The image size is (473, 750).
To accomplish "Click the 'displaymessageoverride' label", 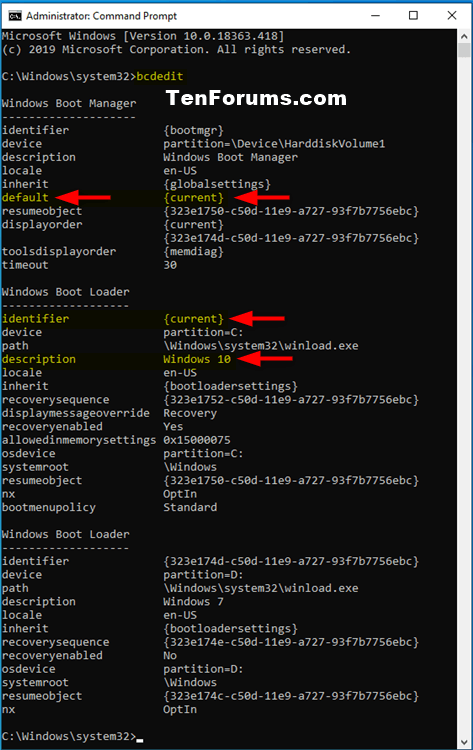I will point(76,413).
